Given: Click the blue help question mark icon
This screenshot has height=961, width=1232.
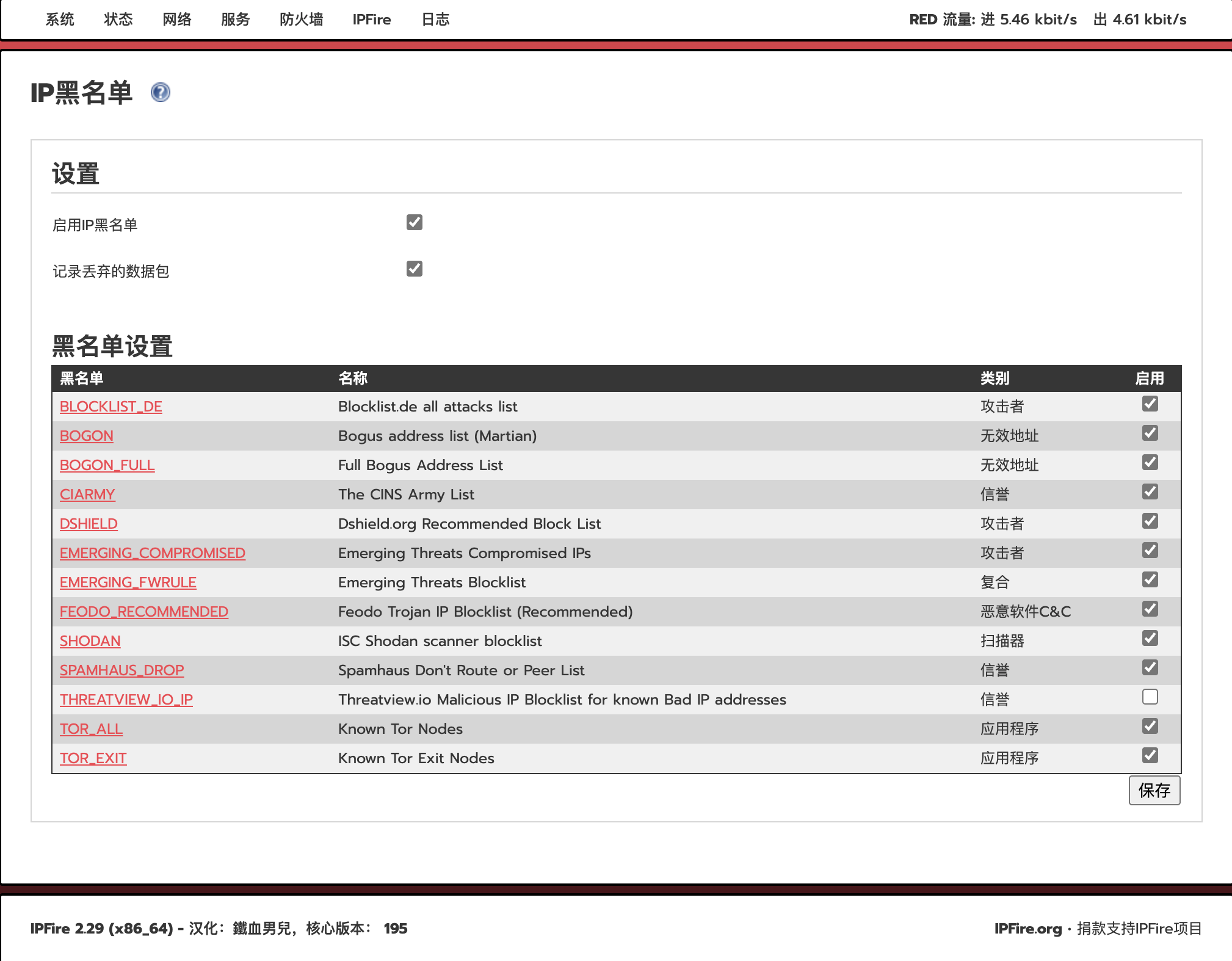Looking at the screenshot, I should click(161, 92).
